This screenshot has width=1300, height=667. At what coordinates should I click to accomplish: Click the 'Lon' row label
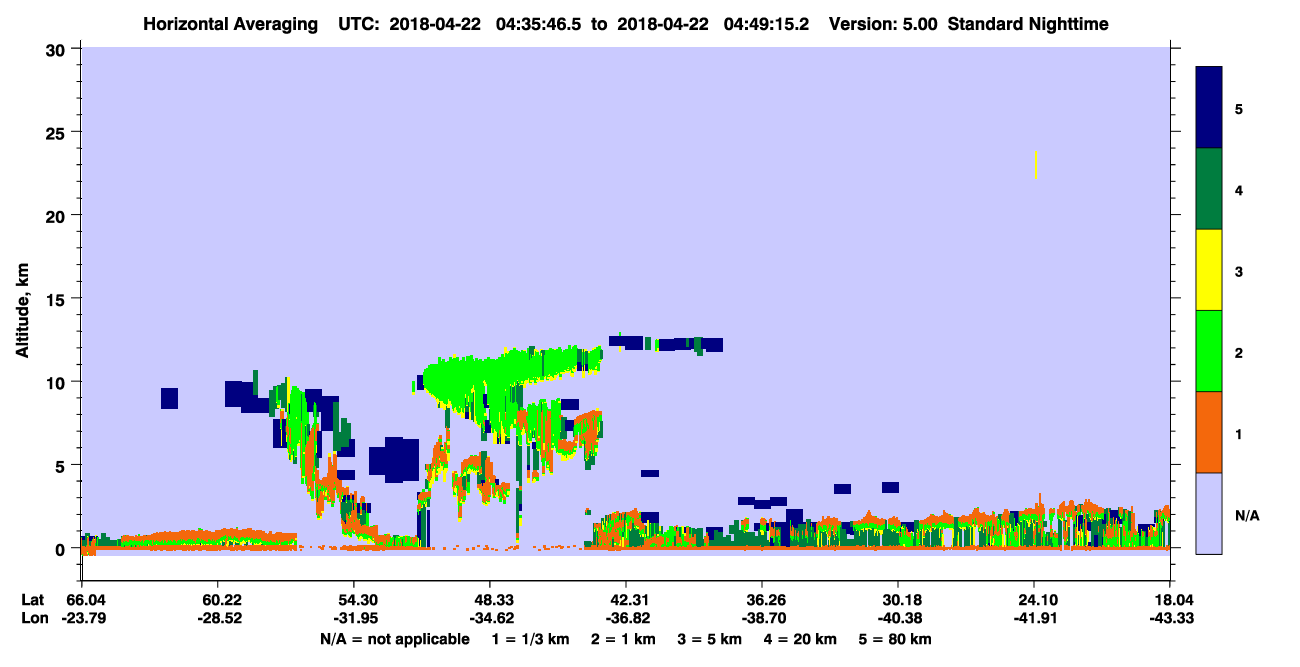33,619
